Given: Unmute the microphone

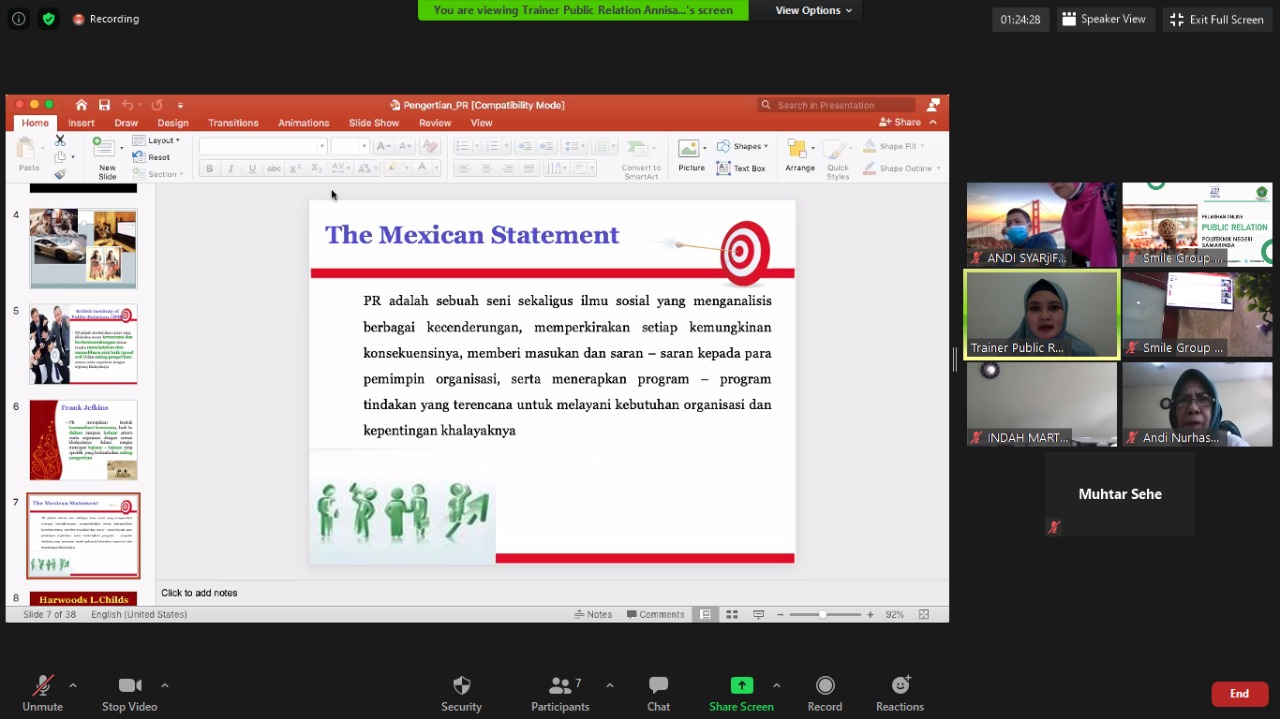Looking at the screenshot, I should 42,686.
